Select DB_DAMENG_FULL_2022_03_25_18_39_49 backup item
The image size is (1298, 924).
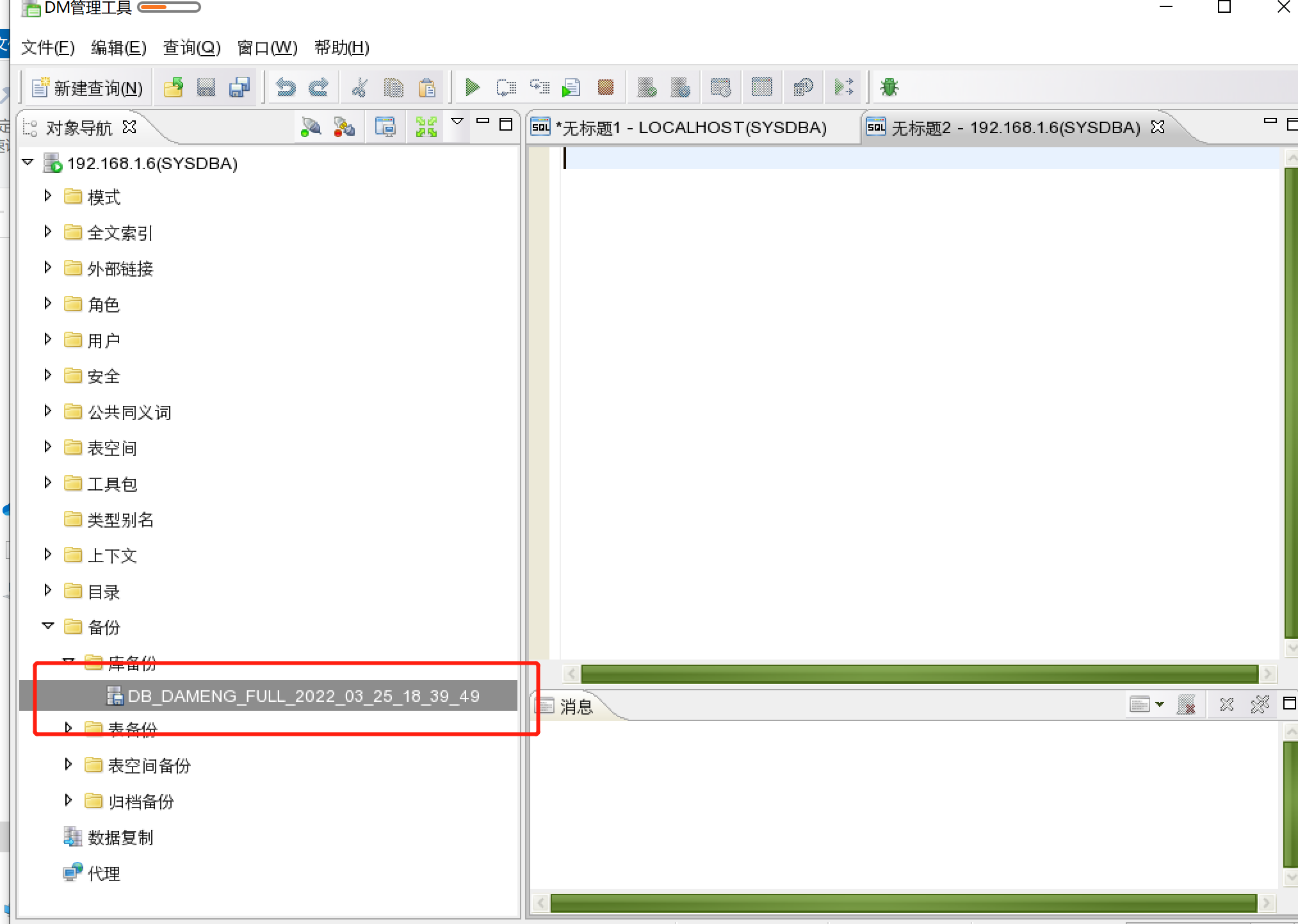coord(304,696)
